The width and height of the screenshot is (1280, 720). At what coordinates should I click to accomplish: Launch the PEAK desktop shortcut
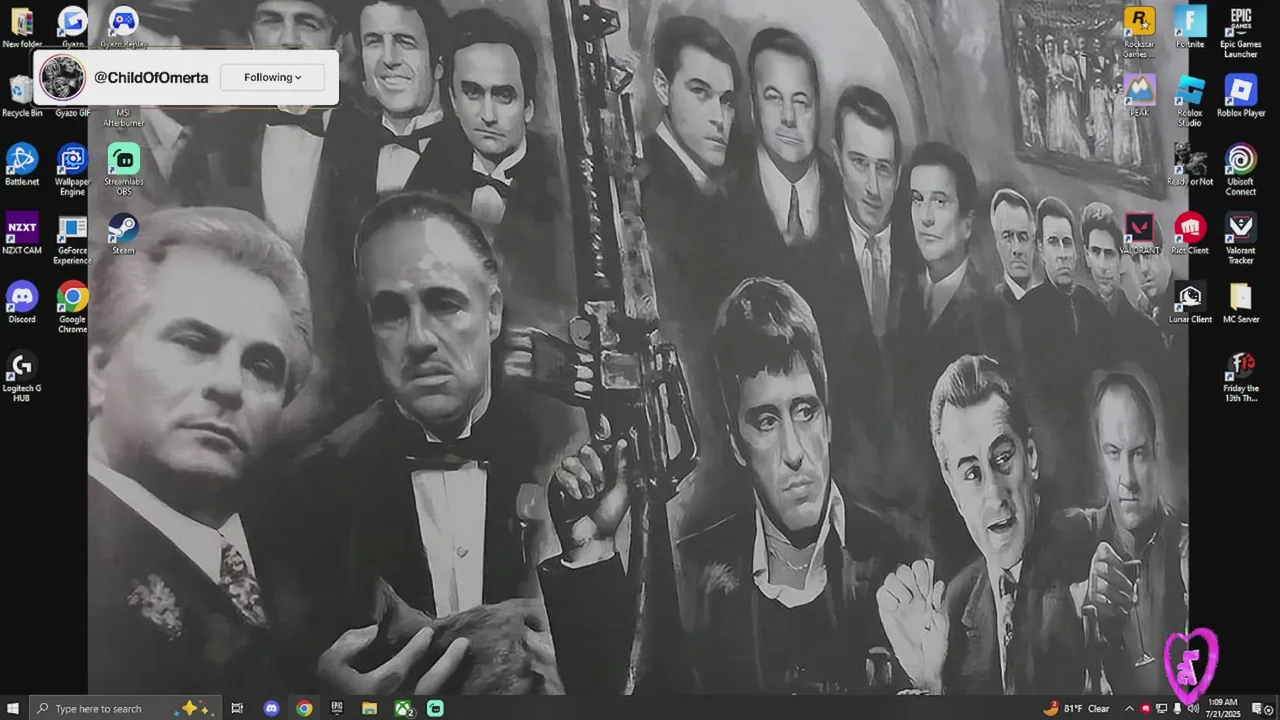point(1139,96)
